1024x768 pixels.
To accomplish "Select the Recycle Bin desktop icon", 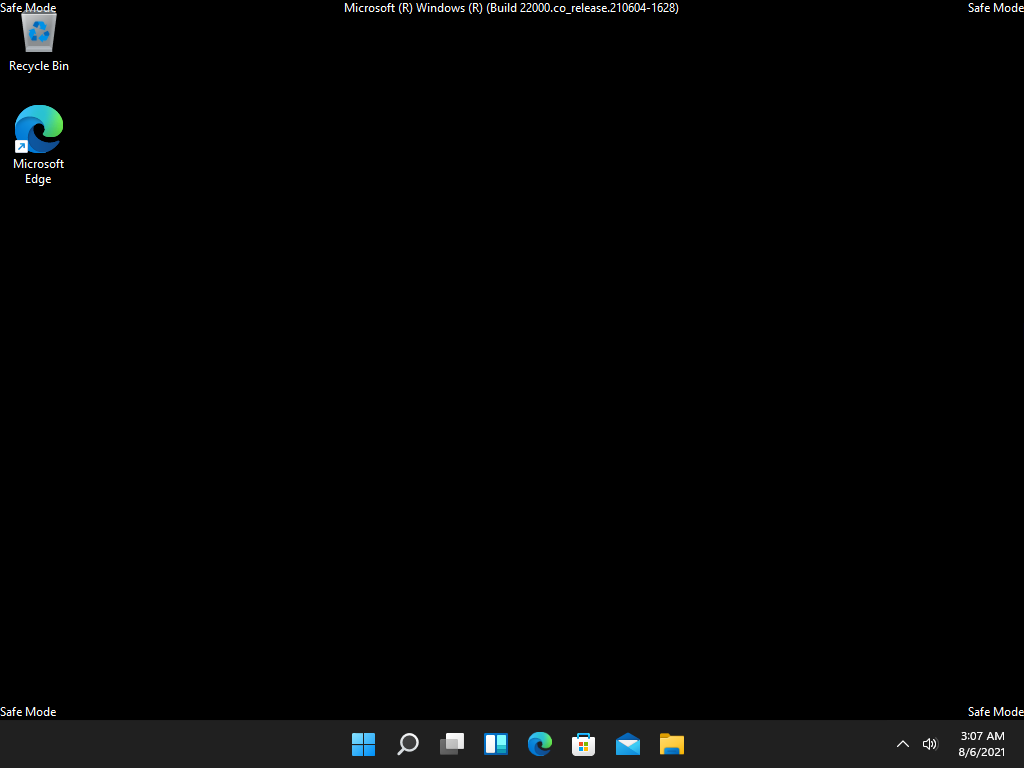I will (39, 40).
